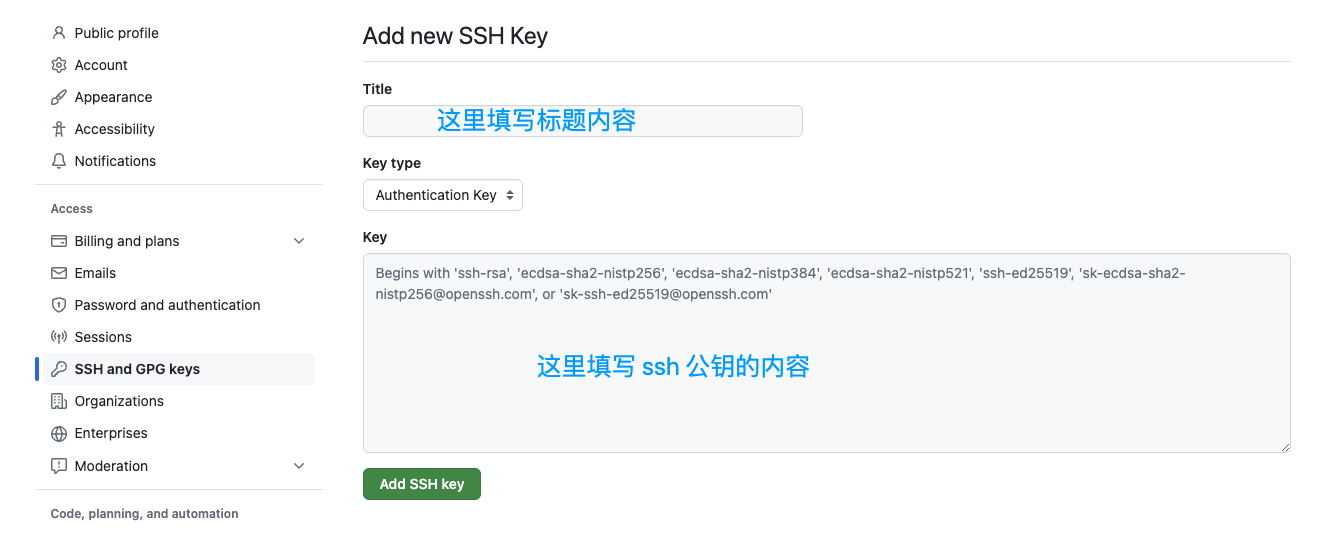Click the Billing credit card icon
The image size is (1330, 536).
58,241
